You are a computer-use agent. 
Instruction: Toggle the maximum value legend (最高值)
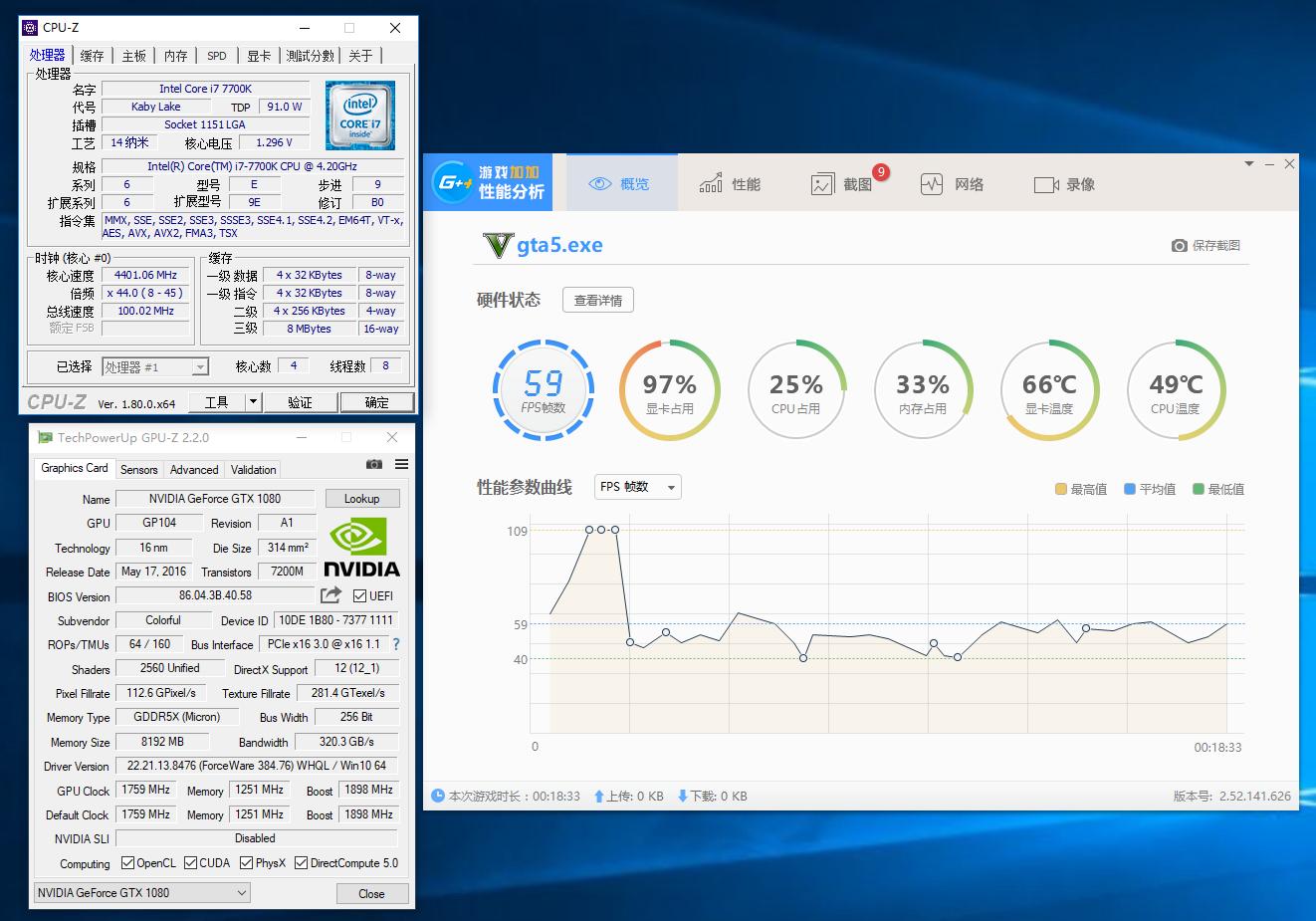pos(1081,489)
